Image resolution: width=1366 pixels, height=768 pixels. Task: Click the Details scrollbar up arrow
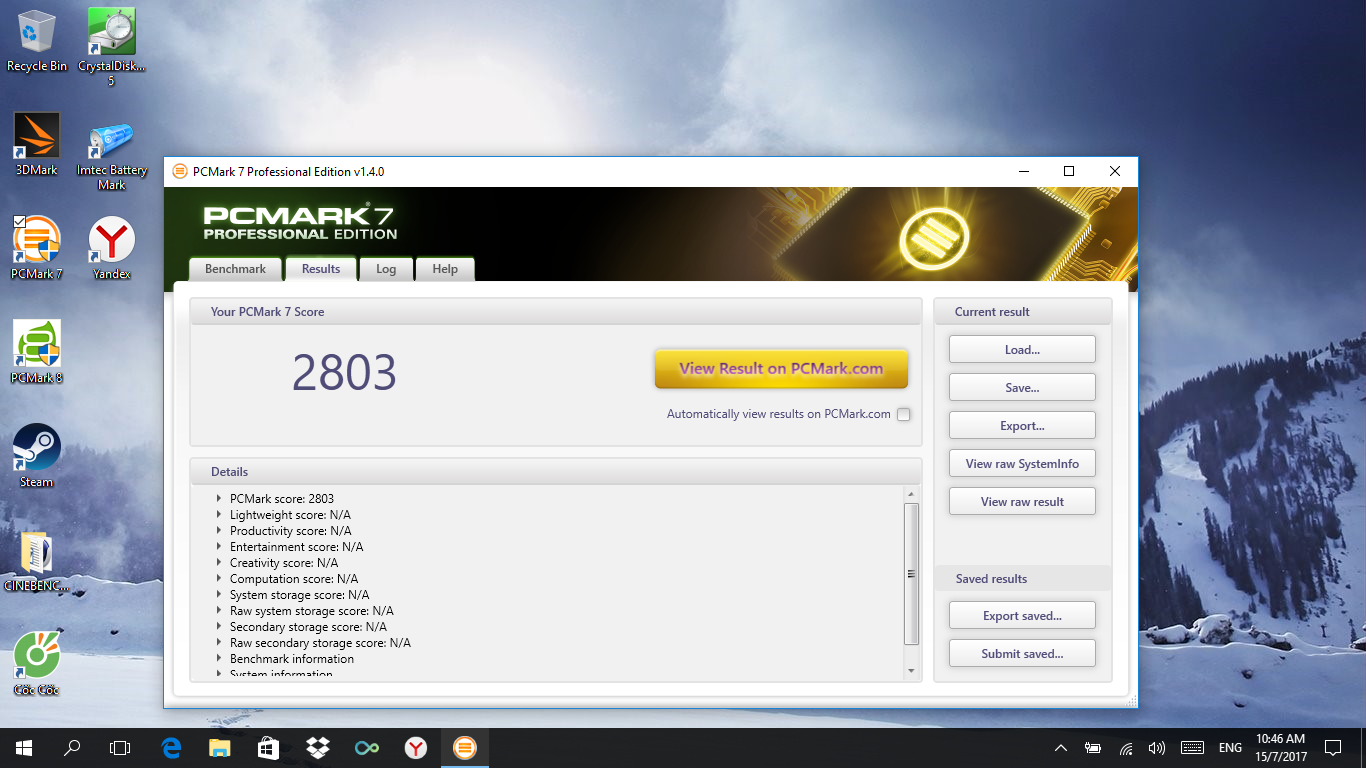point(911,494)
